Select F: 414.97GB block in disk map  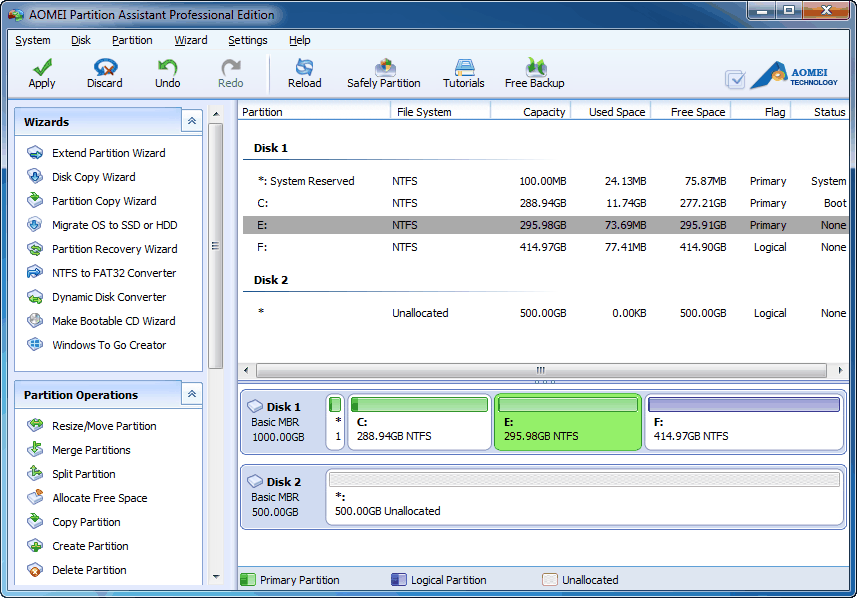[x=745, y=423]
